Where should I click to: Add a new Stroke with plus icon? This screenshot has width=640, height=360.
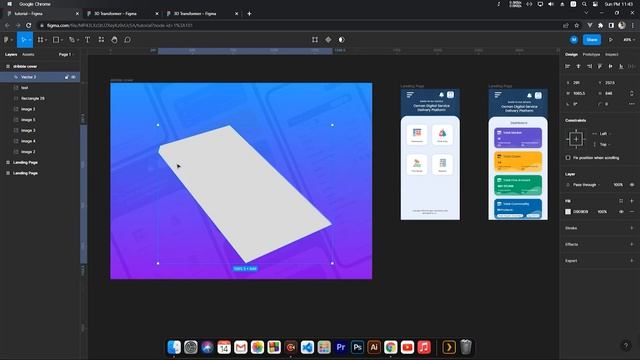pyautogui.click(x=632, y=228)
